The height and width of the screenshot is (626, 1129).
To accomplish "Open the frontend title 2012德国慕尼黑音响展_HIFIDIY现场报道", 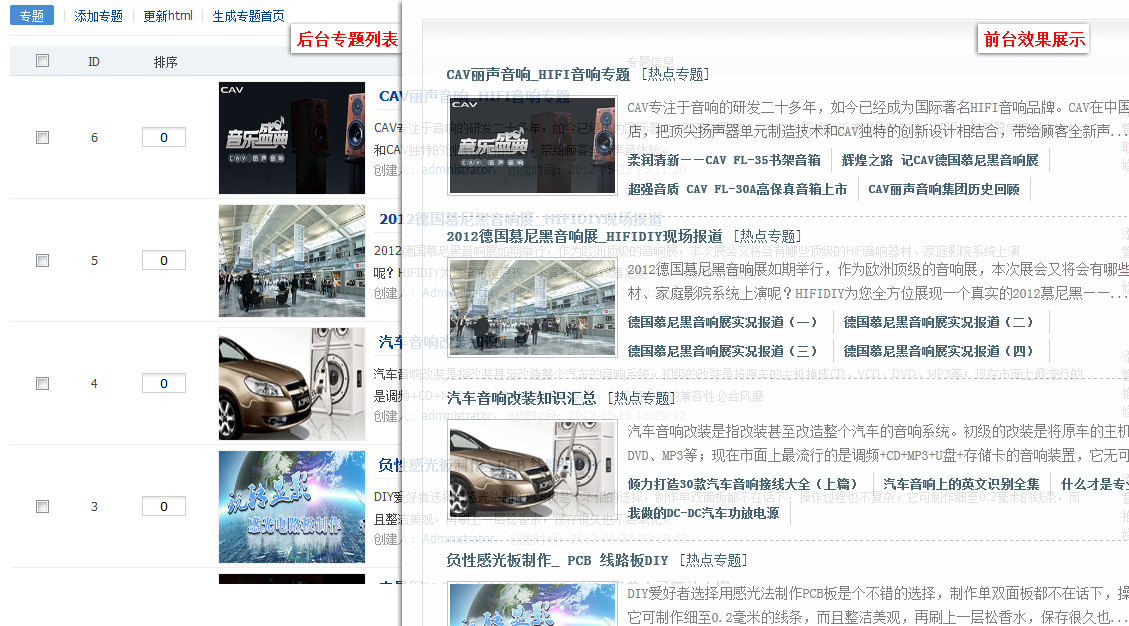I will click(x=584, y=236).
